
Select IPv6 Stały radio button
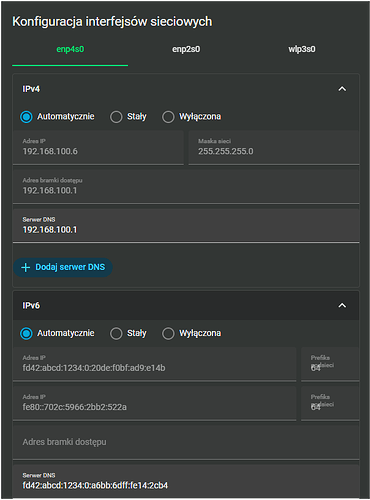point(116,333)
